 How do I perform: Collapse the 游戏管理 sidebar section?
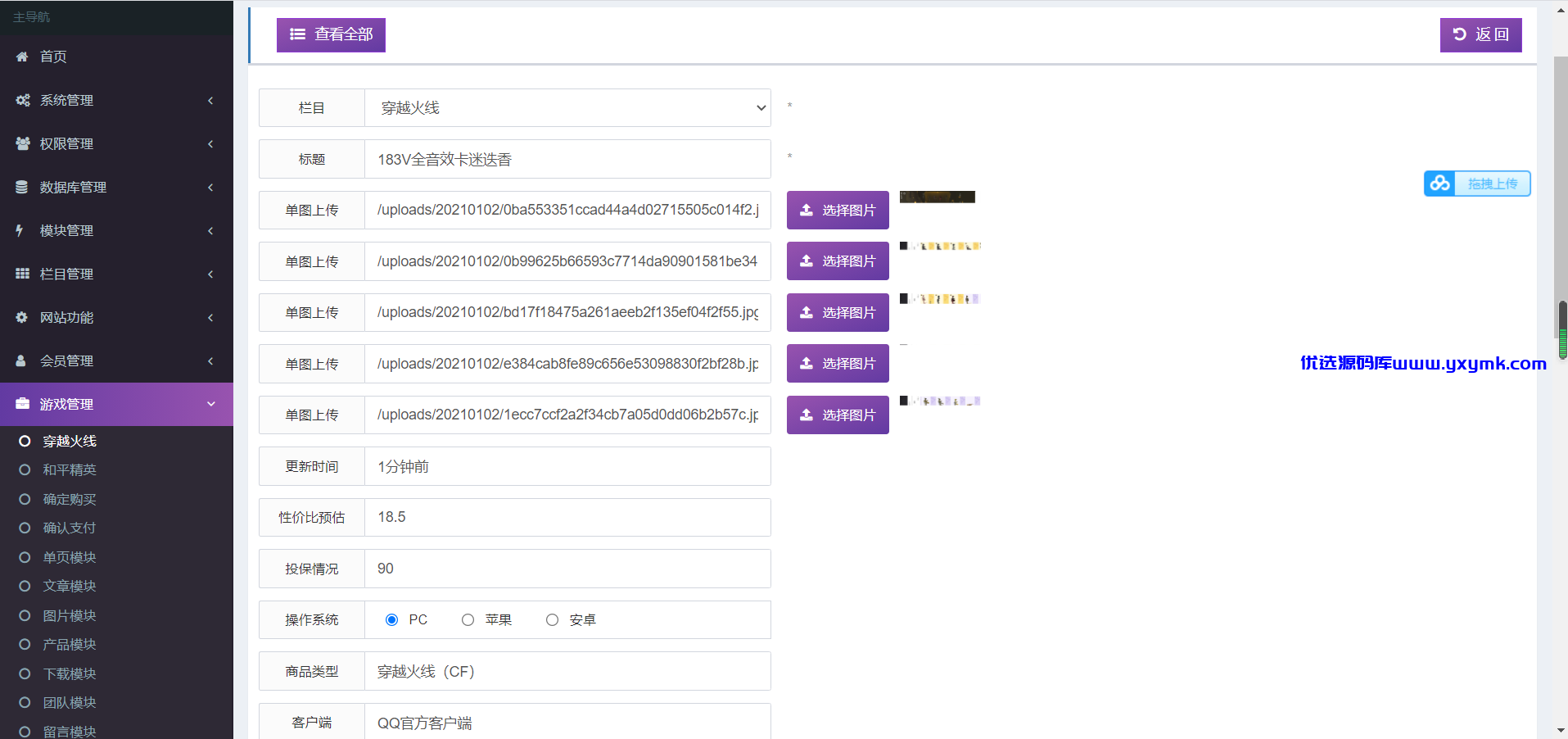point(116,404)
